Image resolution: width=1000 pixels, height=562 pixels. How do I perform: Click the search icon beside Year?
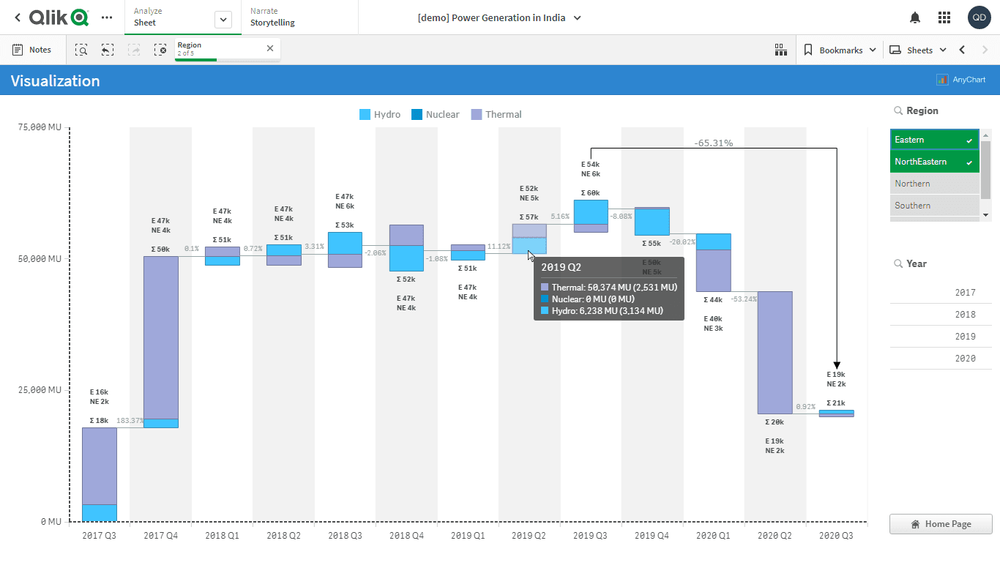897,264
